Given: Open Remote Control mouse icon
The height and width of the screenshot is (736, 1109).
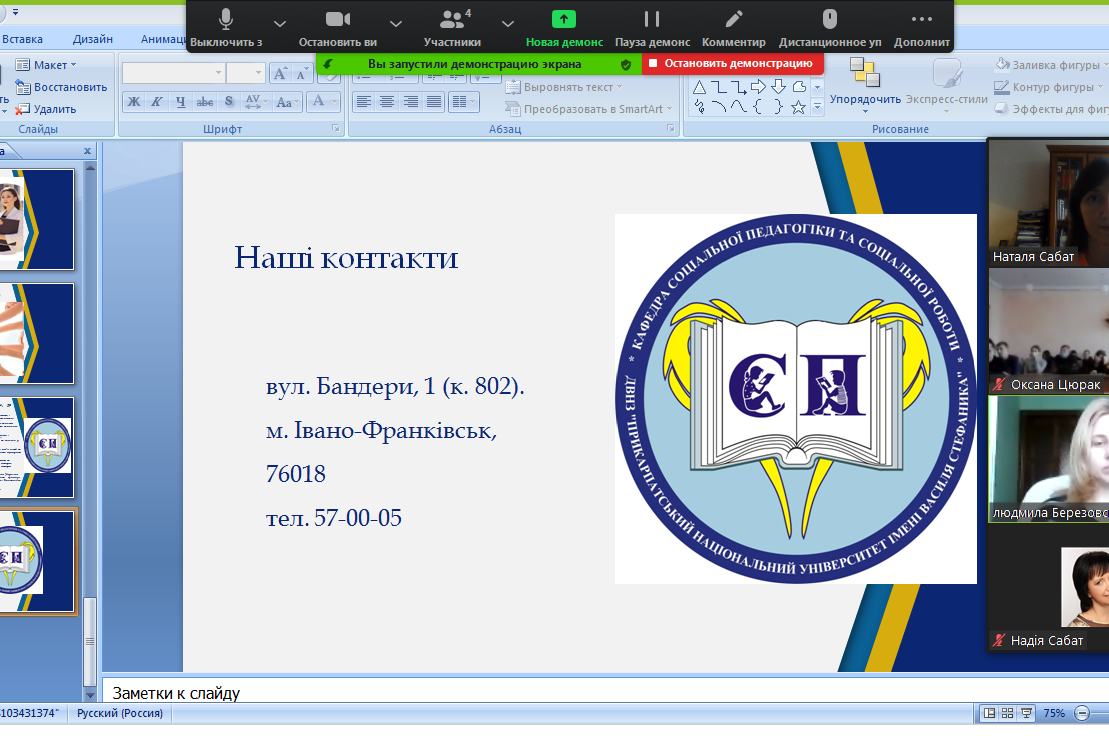Looking at the screenshot, I should (829, 20).
